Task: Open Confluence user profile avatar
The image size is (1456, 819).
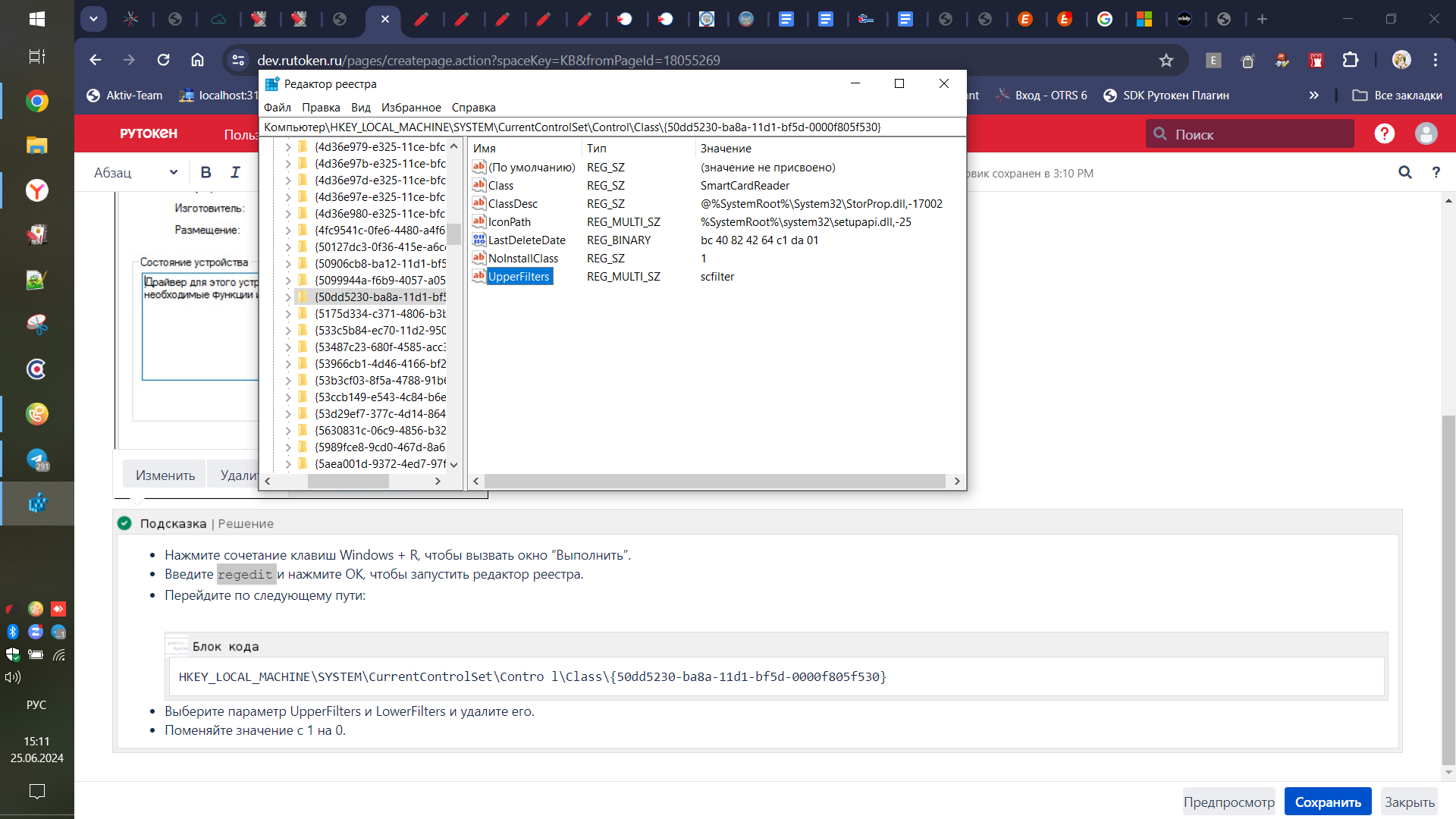Action: pyautogui.click(x=1426, y=133)
